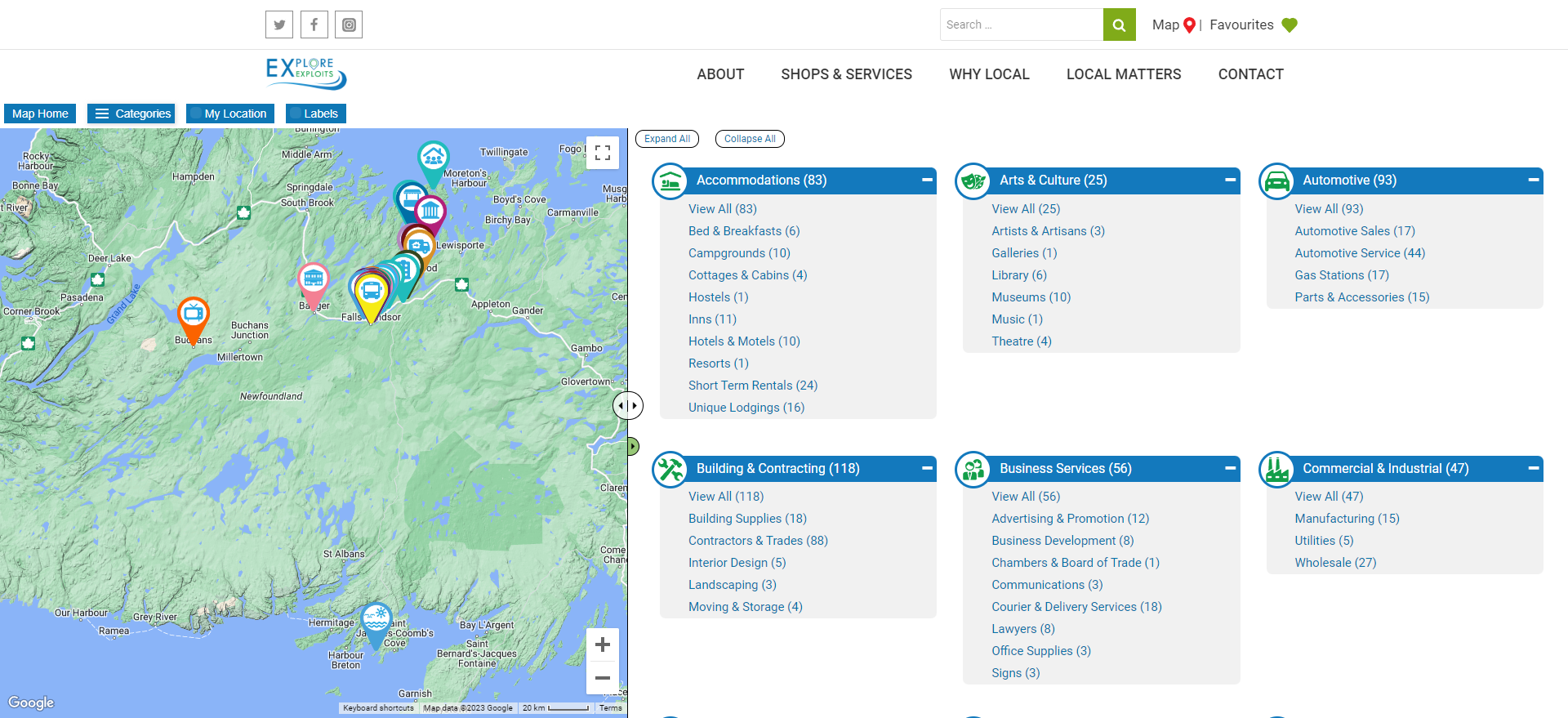Click the pink marker near Badger
The image size is (1568, 718).
[x=314, y=286]
